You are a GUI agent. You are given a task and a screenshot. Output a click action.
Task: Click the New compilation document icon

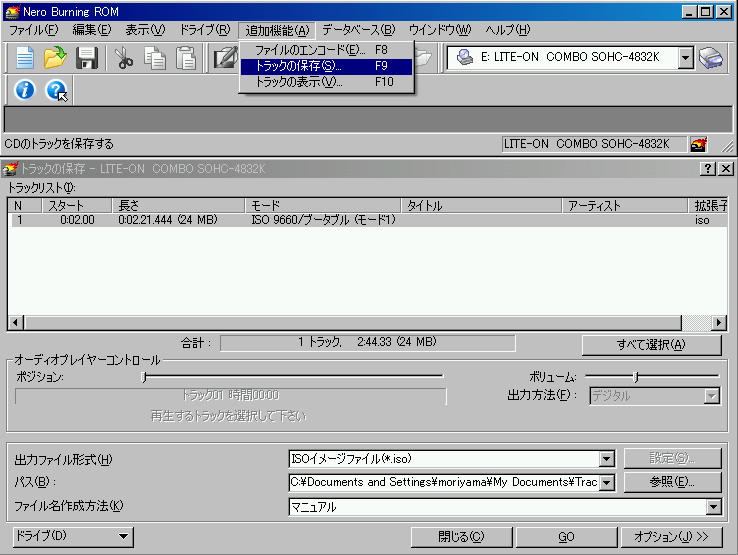click(24, 58)
